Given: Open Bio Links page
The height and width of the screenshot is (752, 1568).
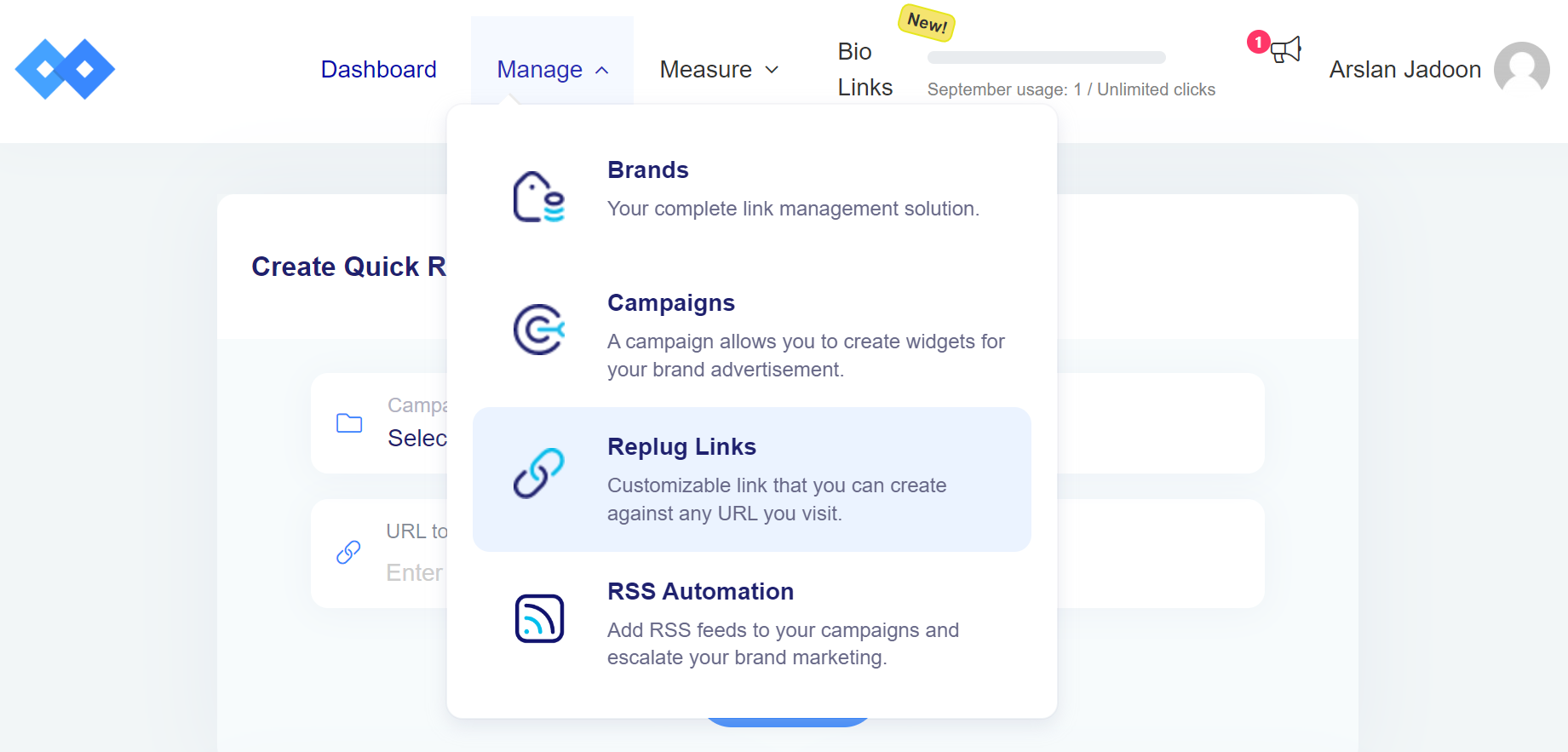Looking at the screenshot, I should tap(864, 69).
